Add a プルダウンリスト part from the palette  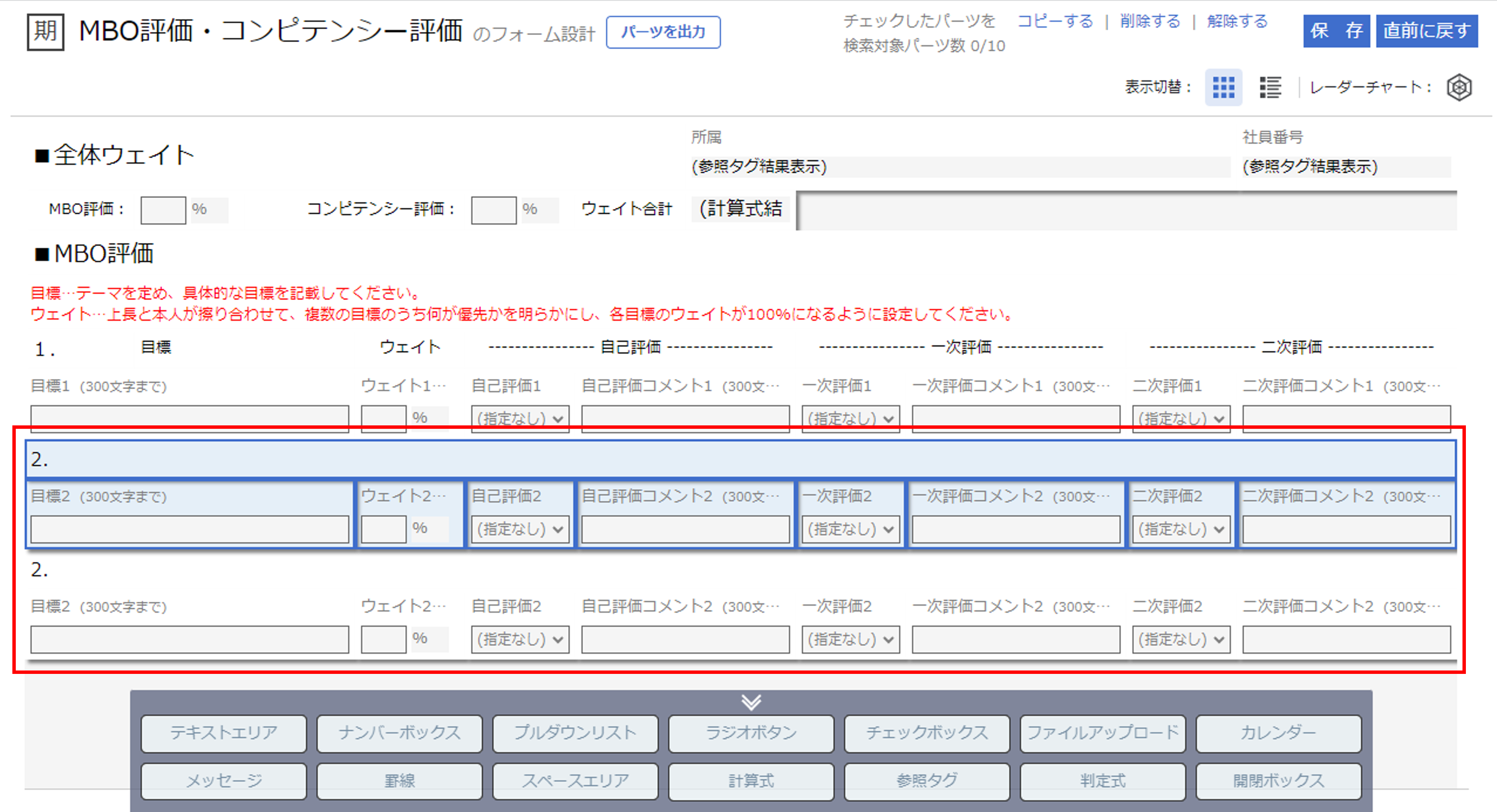[575, 733]
